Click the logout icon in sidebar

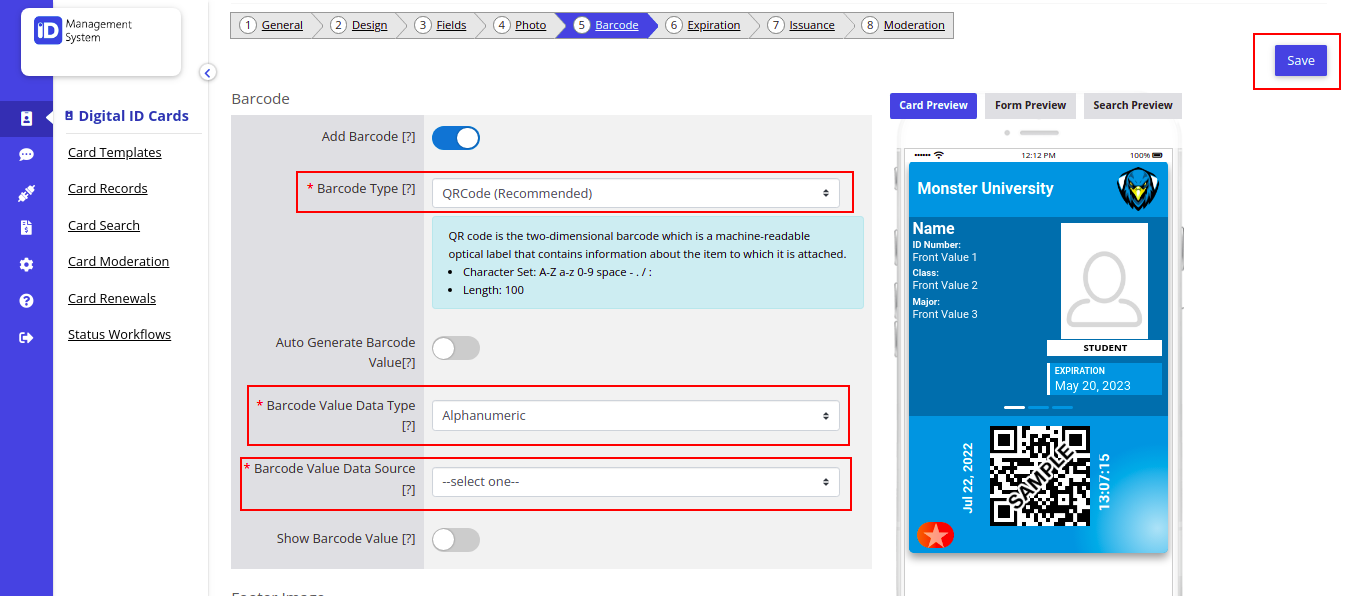tap(26, 338)
